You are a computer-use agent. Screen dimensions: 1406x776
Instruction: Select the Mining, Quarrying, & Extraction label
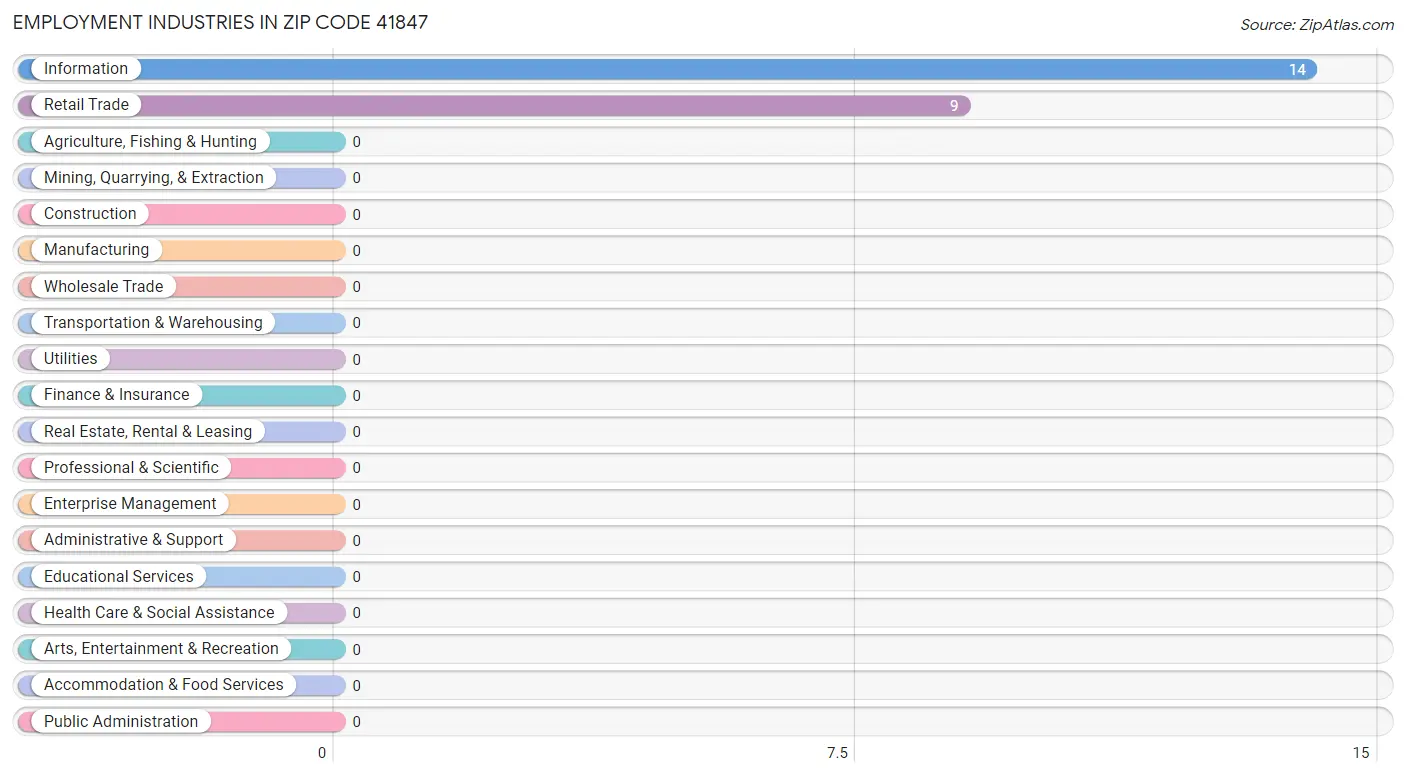point(154,178)
